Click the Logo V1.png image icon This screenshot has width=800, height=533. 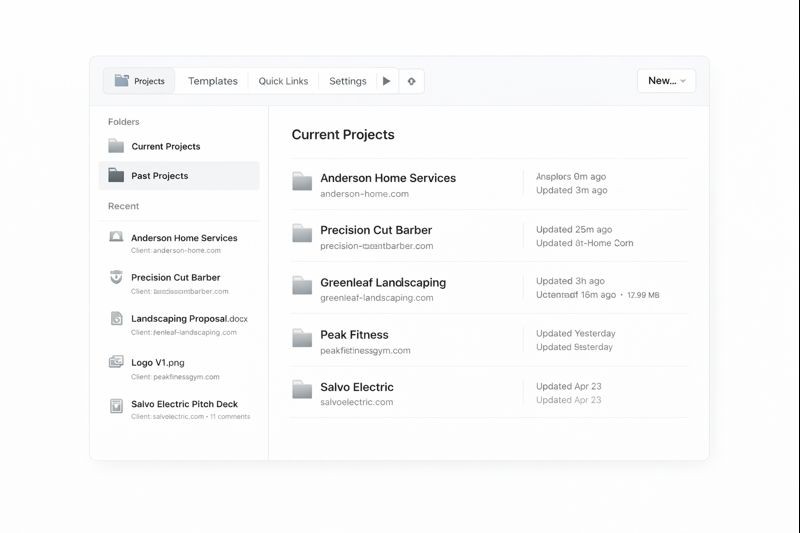(x=116, y=362)
